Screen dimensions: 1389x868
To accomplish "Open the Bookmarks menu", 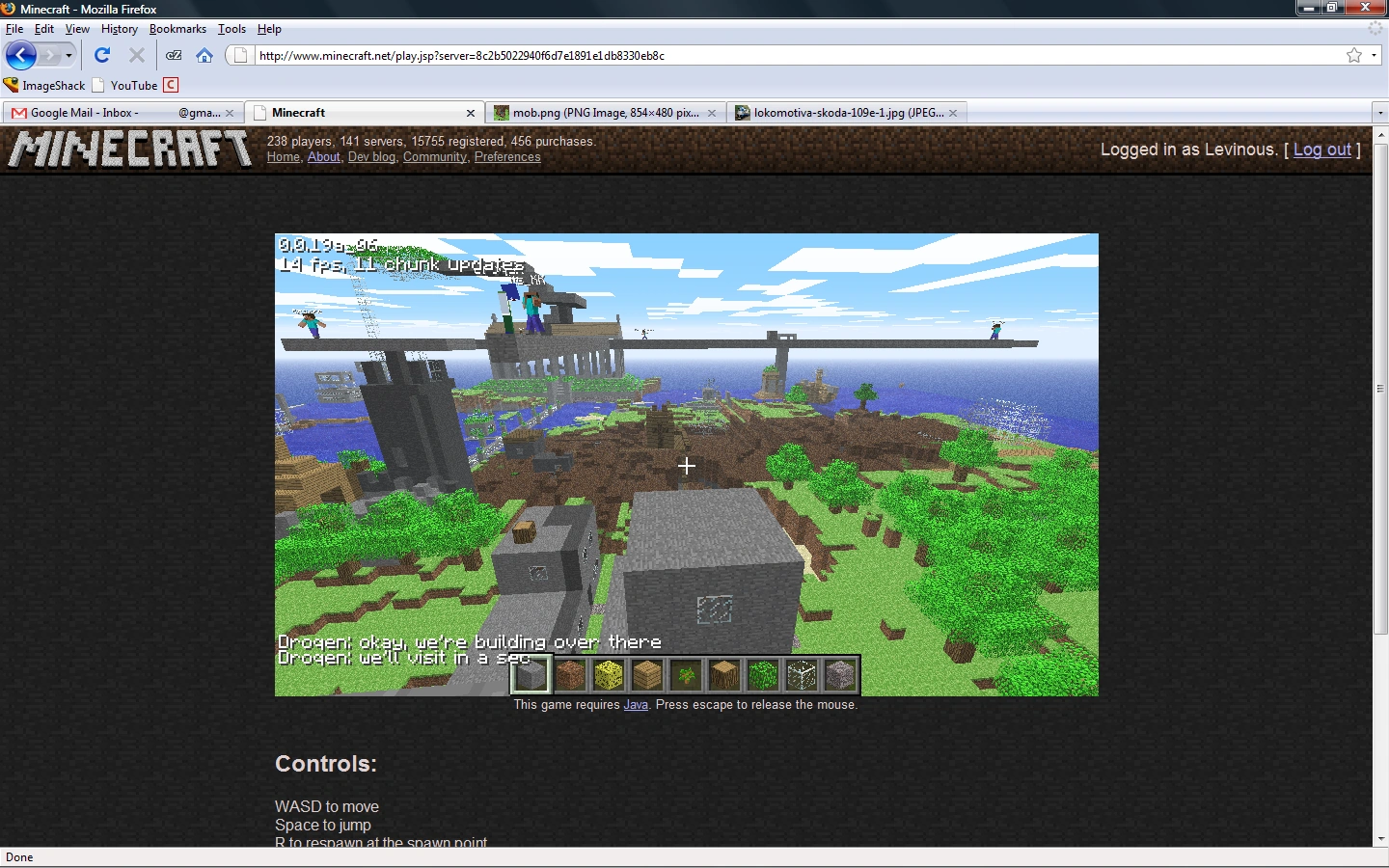I will coord(177,29).
